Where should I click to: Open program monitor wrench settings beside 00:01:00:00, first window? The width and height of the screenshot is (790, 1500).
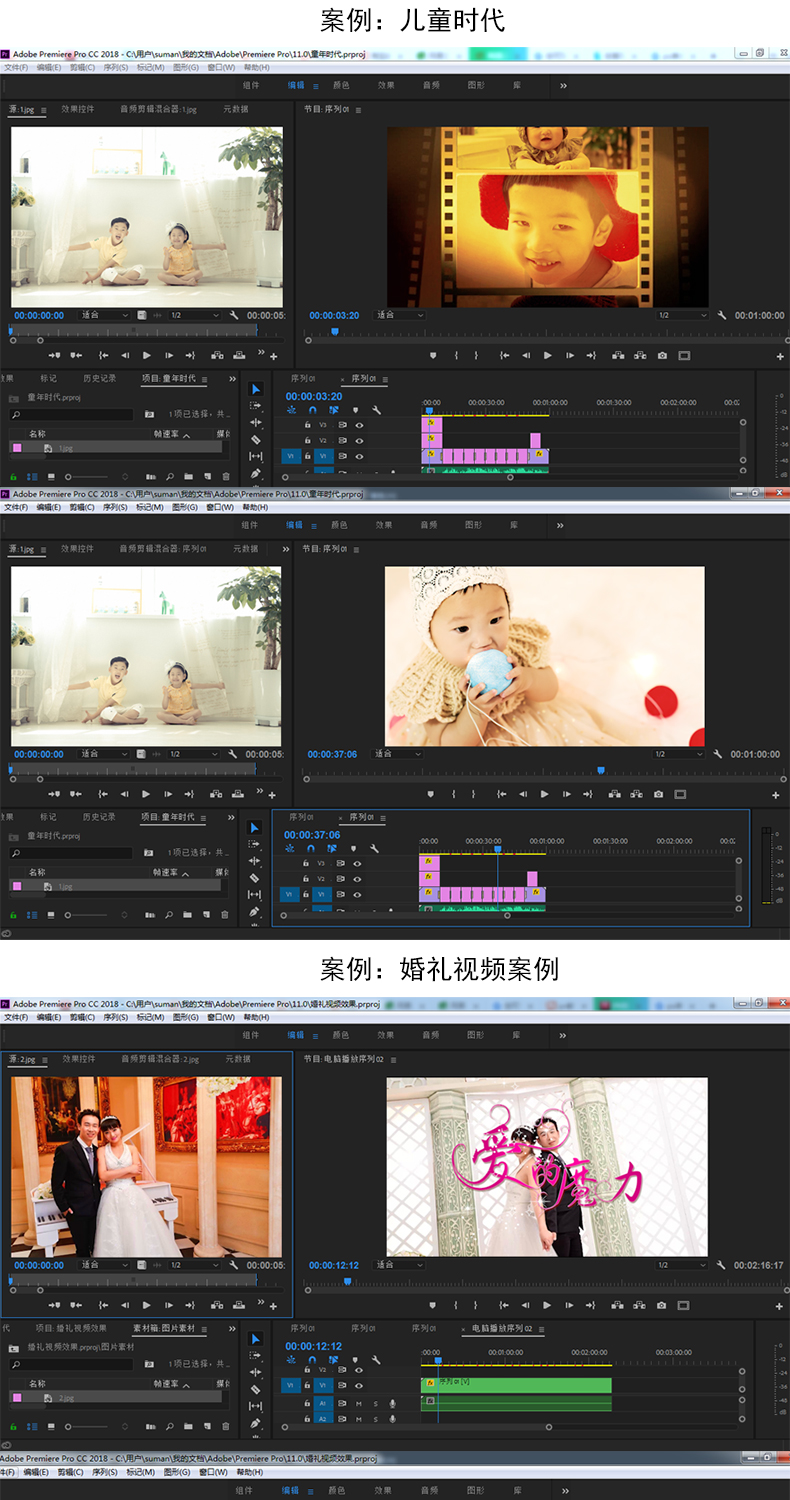click(x=721, y=315)
